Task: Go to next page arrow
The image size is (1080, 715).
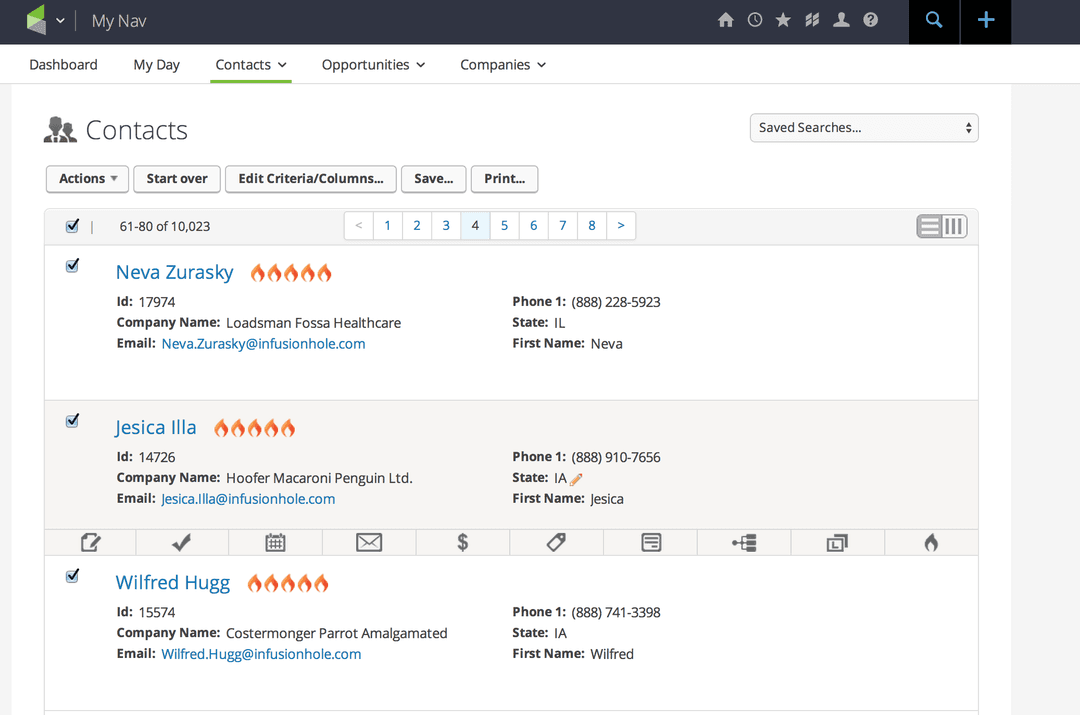Action: 621,226
